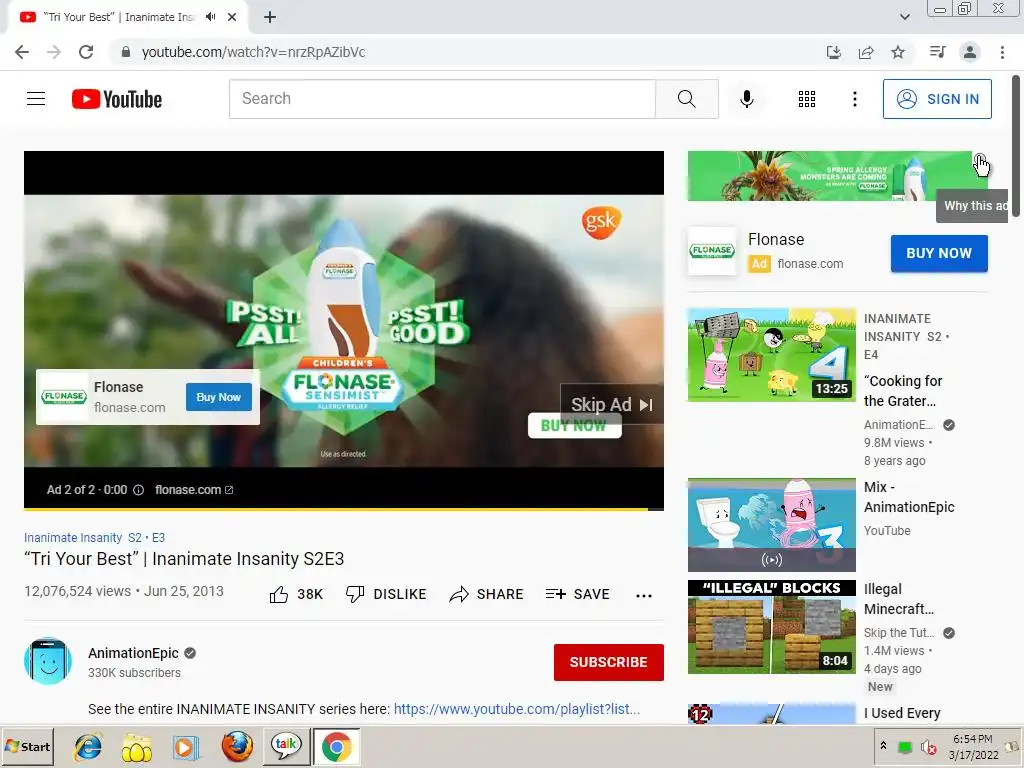This screenshot has width=1024, height=768.
Task: Click the search magnifier button
Action: (x=686, y=99)
